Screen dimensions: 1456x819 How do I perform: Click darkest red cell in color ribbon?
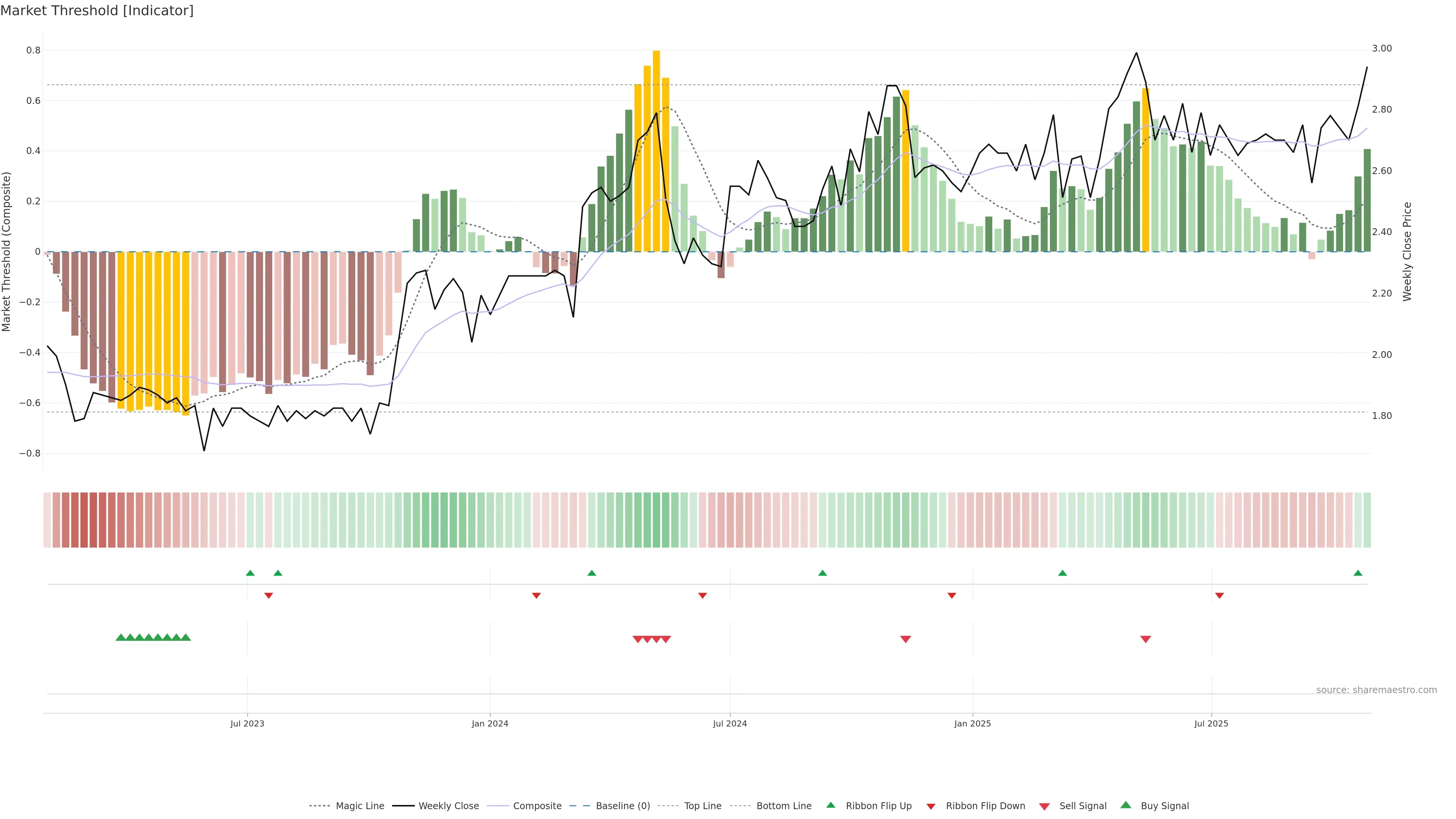tap(84, 520)
